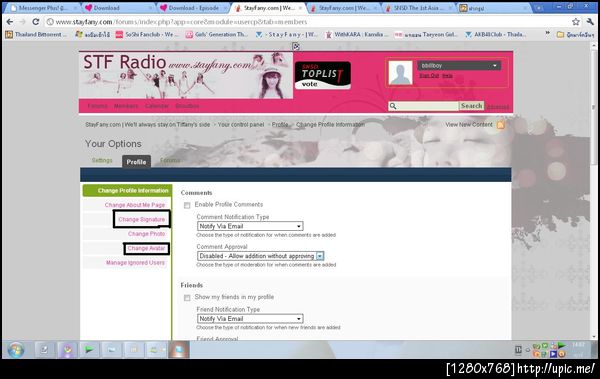The height and width of the screenshot is (379, 600).
Task: Open Calendar in pink navigation bar
Action: coord(157,106)
